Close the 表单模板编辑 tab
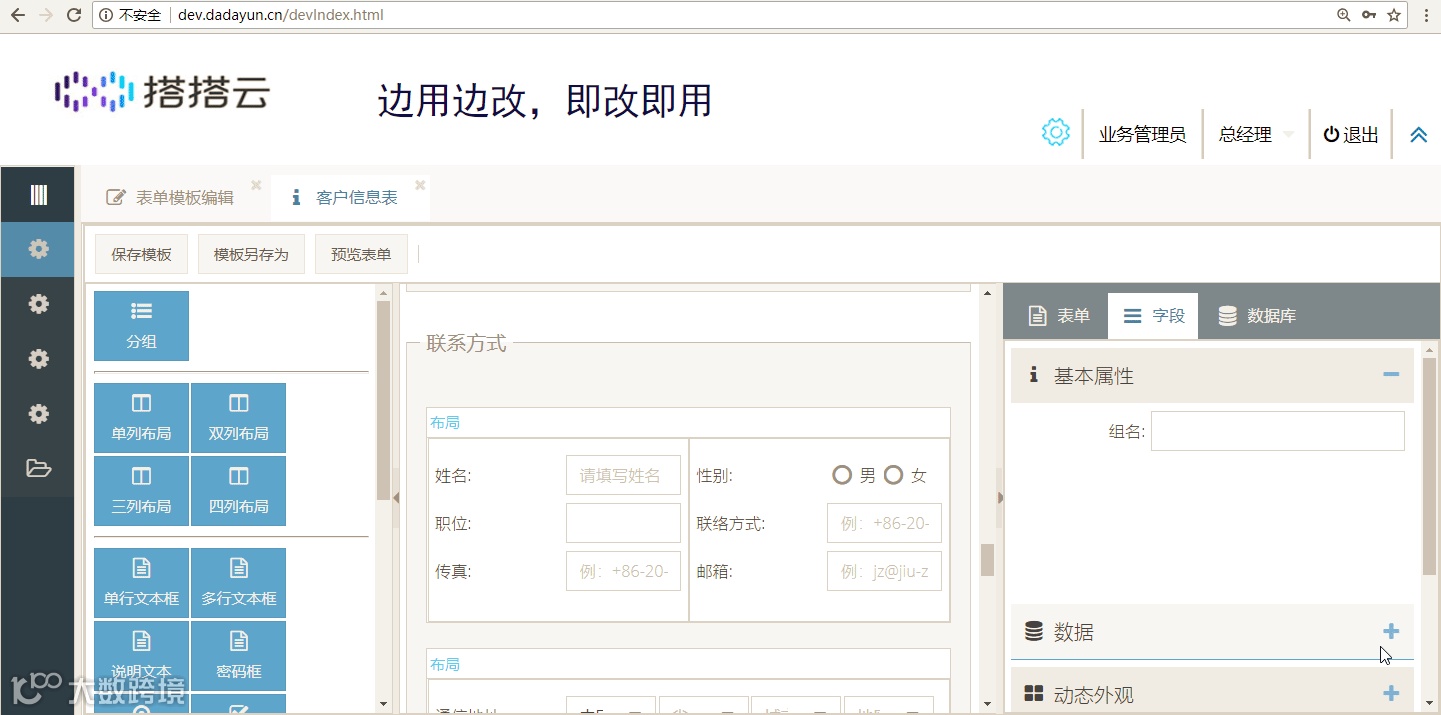The width and height of the screenshot is (1441, 715). 256,185
